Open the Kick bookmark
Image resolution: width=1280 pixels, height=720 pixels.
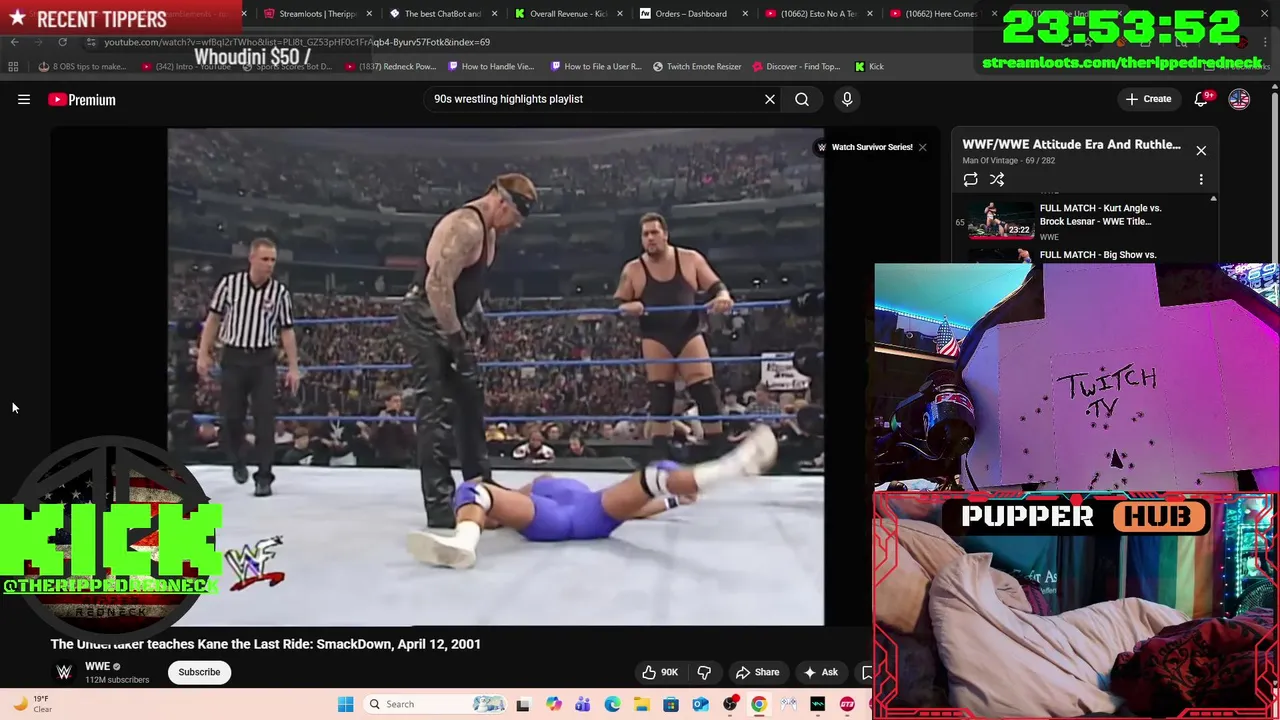pyautogui.click(x=869, y=67)
